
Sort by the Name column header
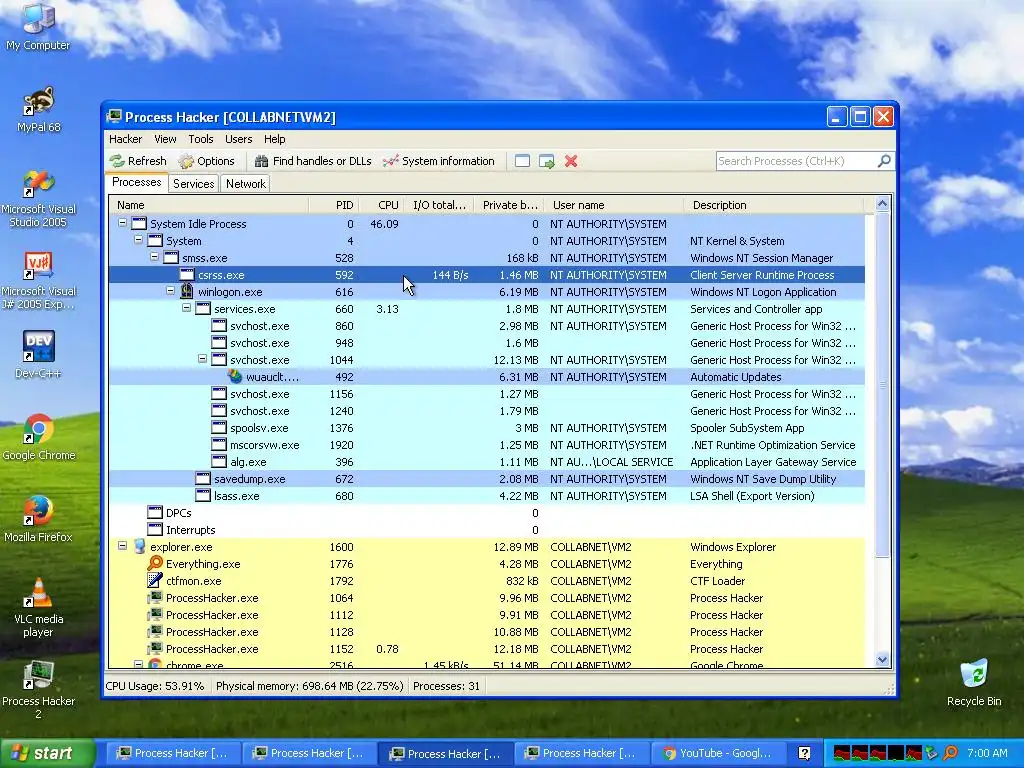(208, 205)
